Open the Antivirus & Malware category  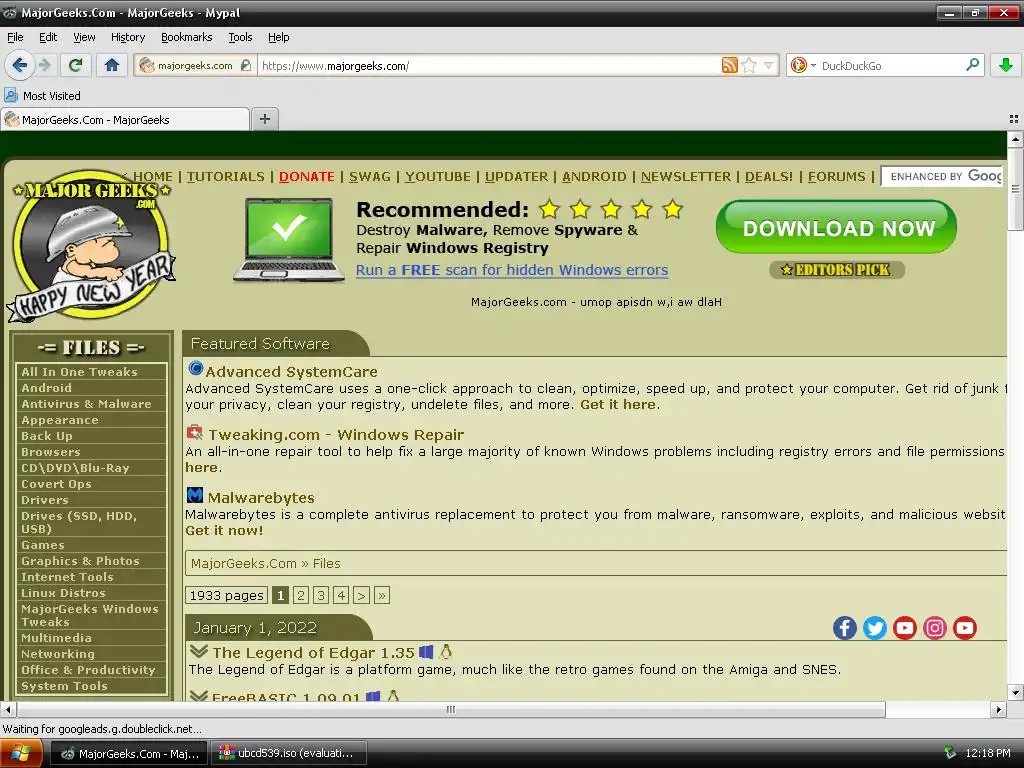[86, 404]
